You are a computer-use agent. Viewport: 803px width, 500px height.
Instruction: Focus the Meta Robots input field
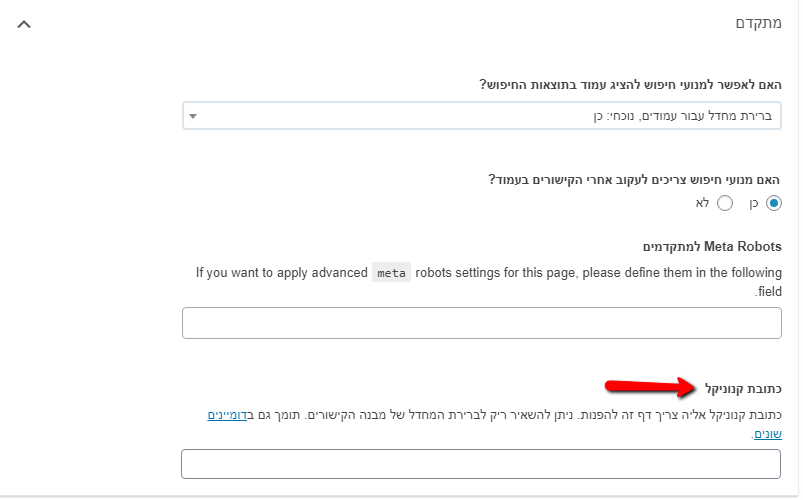481,323
